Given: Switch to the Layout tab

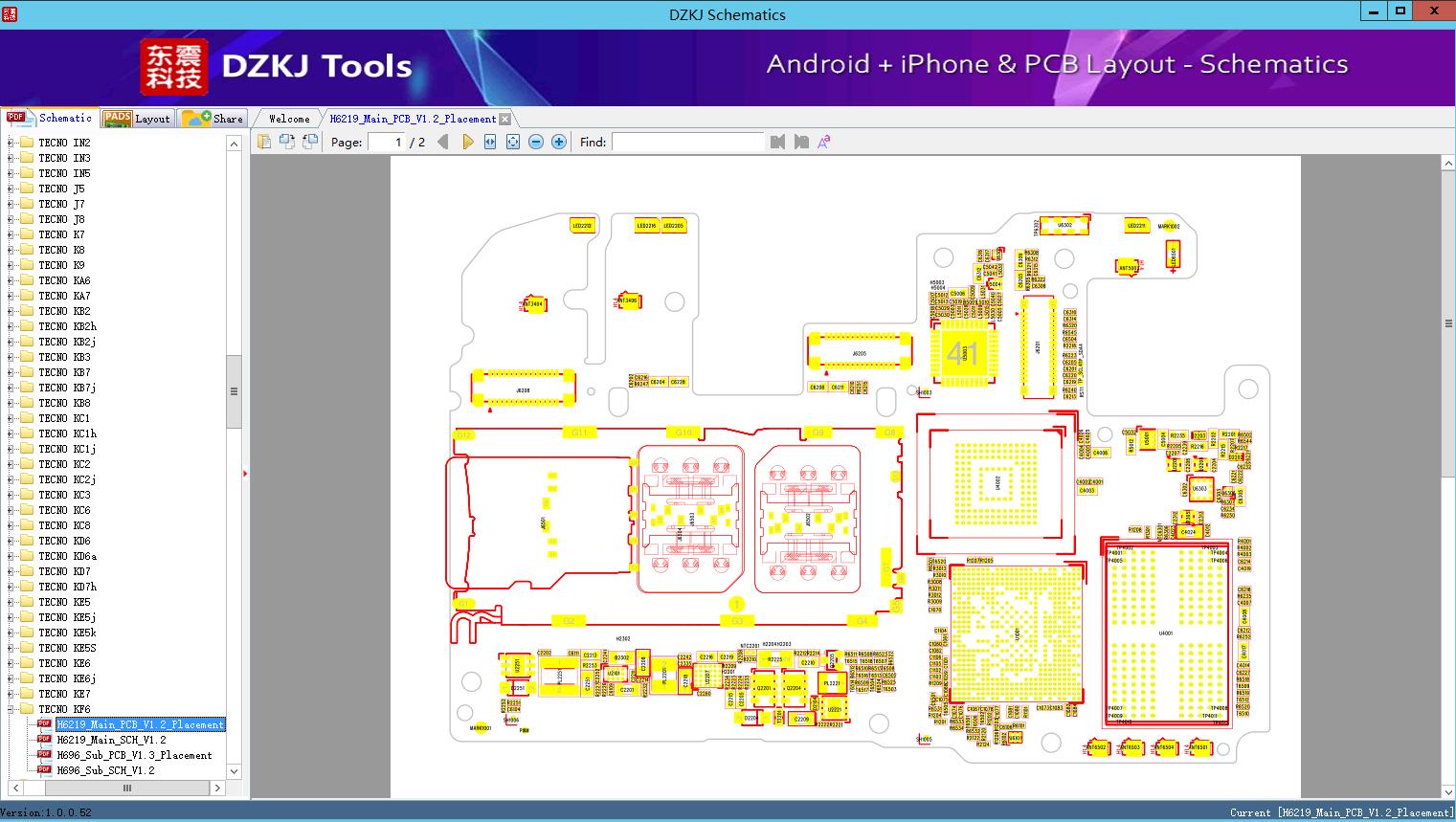Looking at the screenshot, I should [137, 118].
